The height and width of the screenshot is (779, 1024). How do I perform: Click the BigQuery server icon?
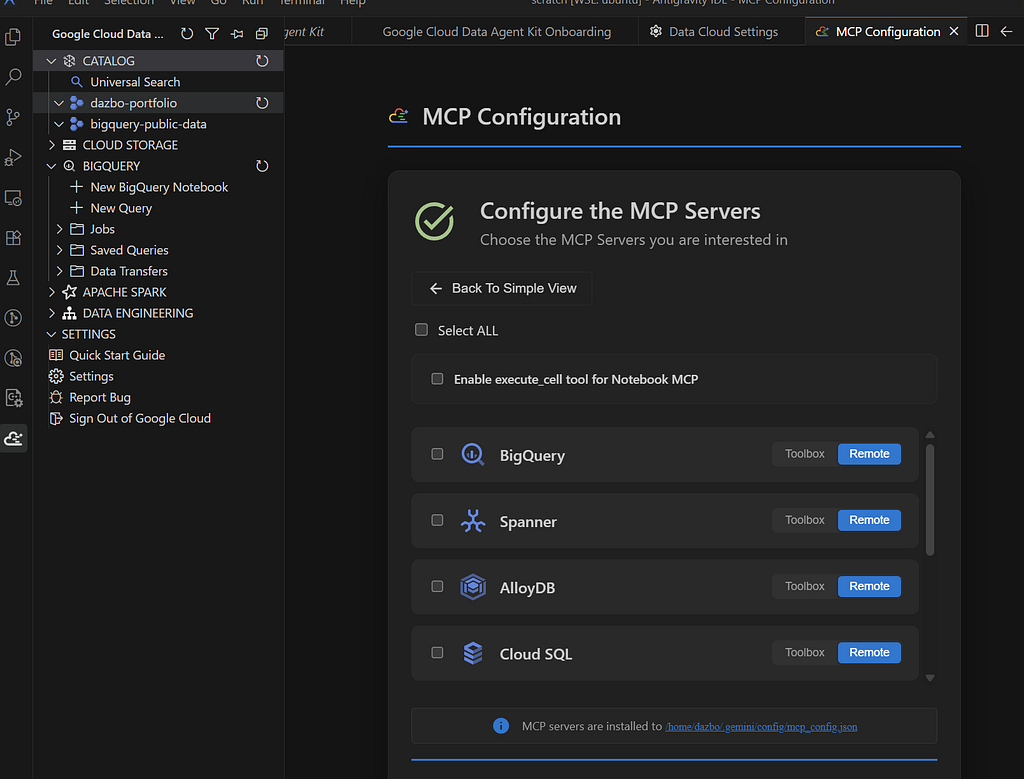coord(473,454)
